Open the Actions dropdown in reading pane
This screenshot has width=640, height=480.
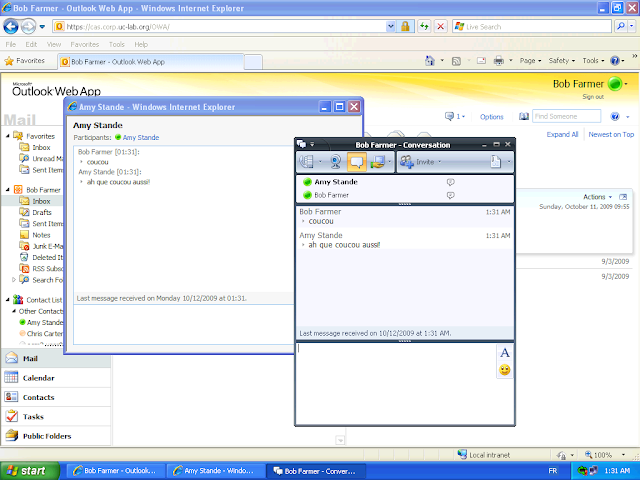(x=598, y=197)
